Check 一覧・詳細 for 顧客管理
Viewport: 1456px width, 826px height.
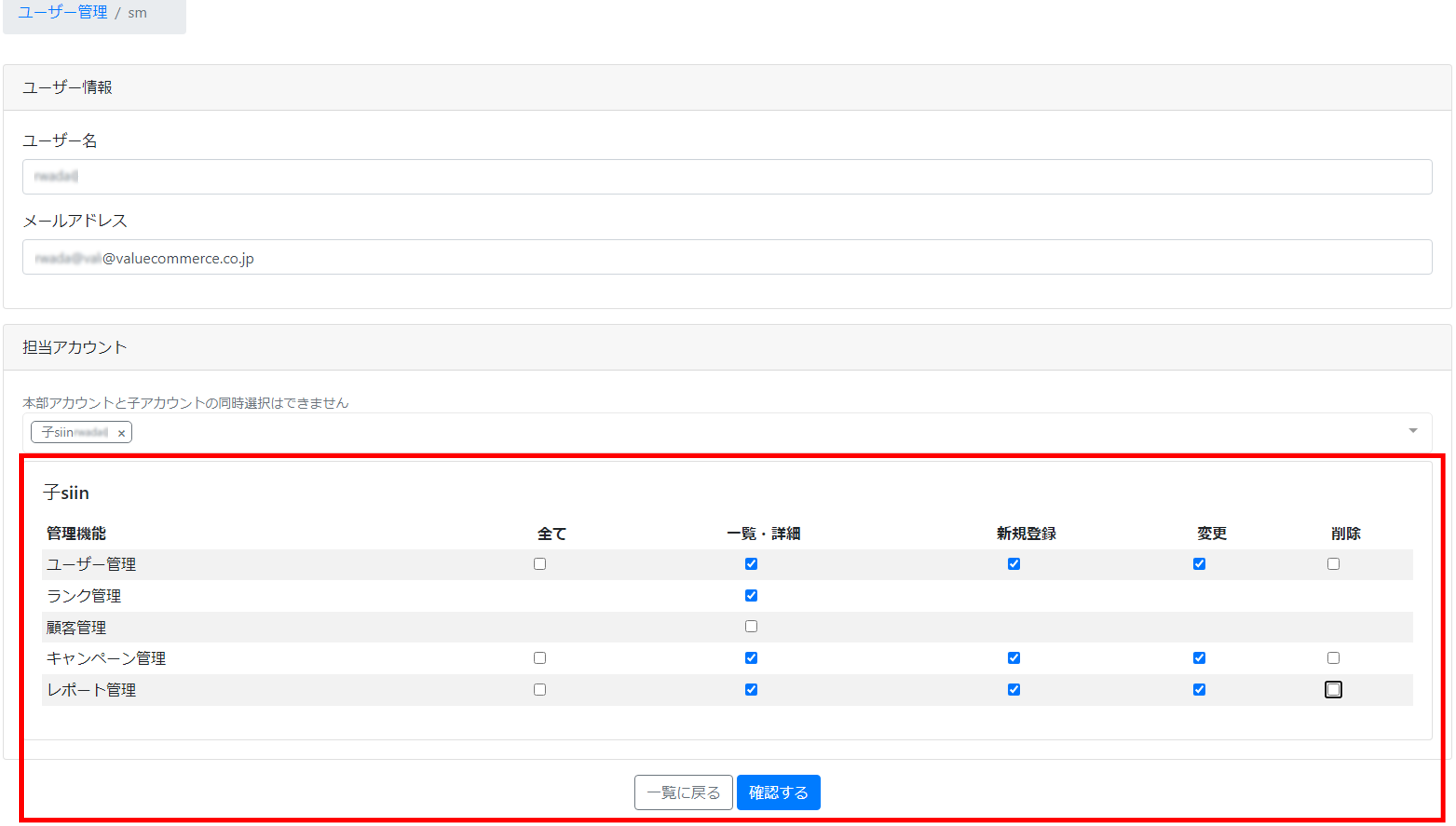[x=751, y=626]
